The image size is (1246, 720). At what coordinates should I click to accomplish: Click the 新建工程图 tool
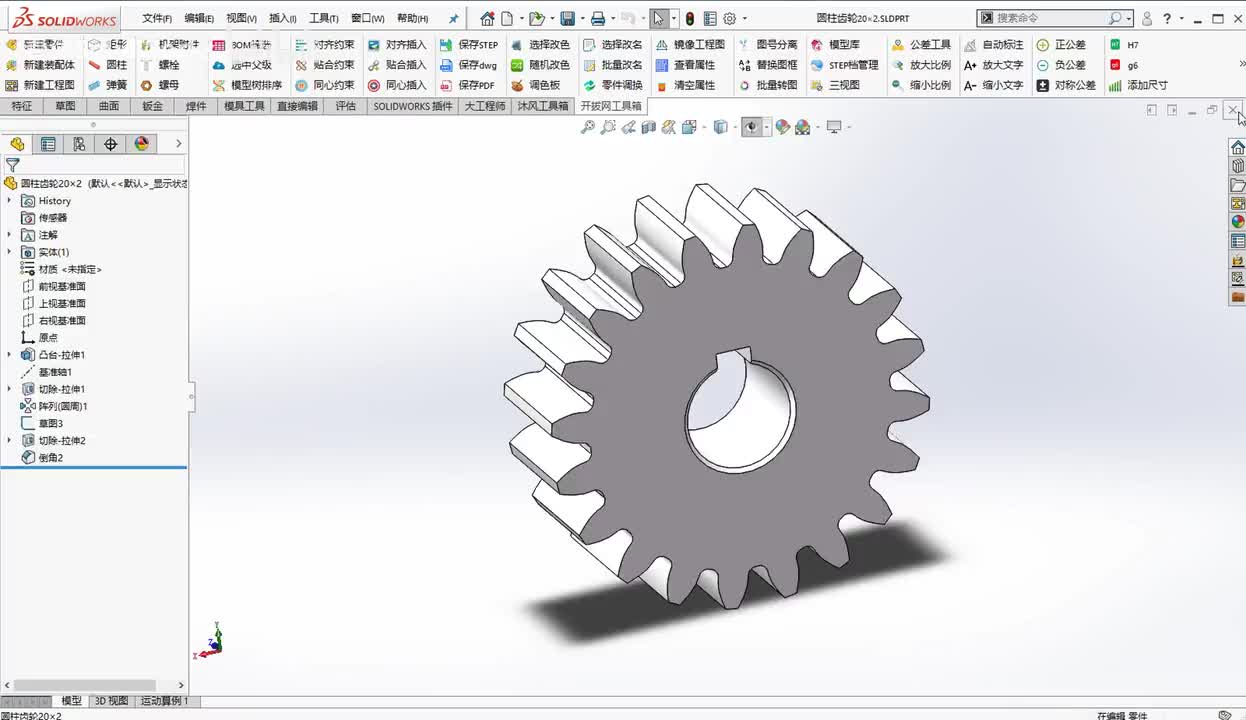pyautogui.click(x=40, y=85)
